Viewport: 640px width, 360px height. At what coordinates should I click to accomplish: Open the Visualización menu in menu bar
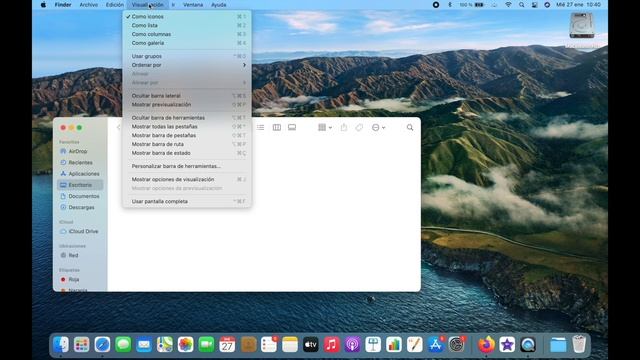click(147, 5)
